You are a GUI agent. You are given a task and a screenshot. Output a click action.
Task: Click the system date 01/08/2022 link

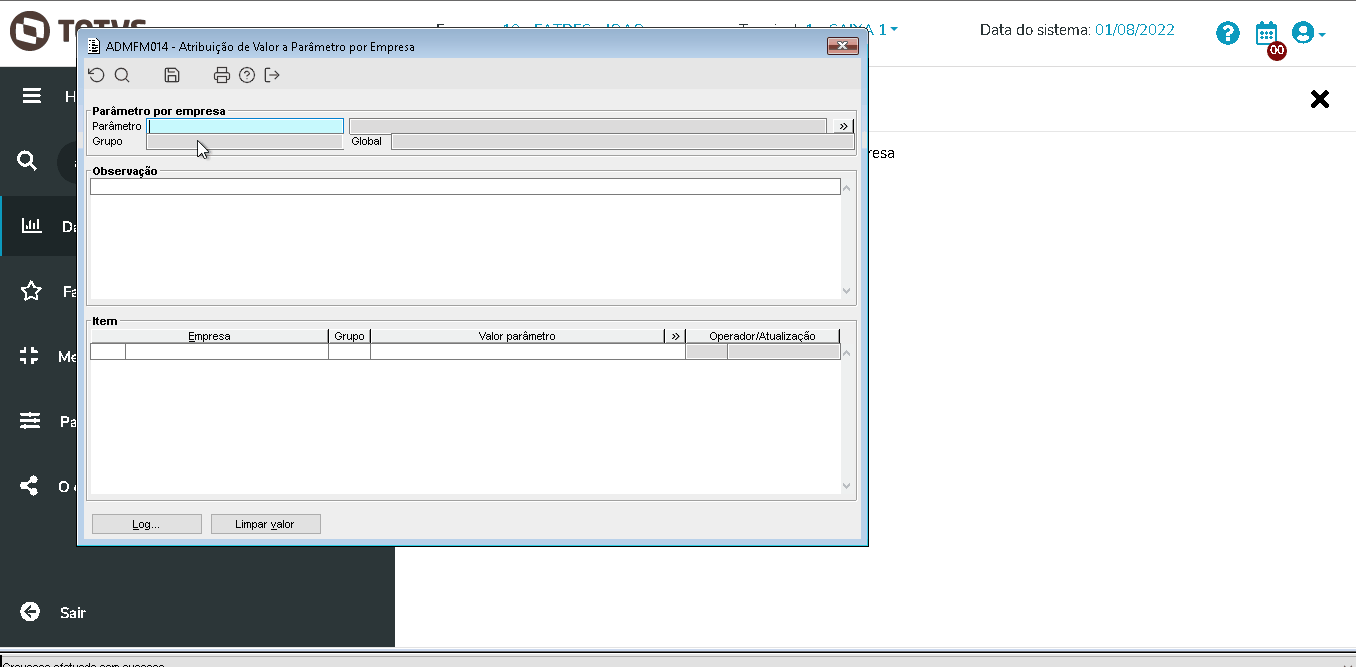(1135, 30)
